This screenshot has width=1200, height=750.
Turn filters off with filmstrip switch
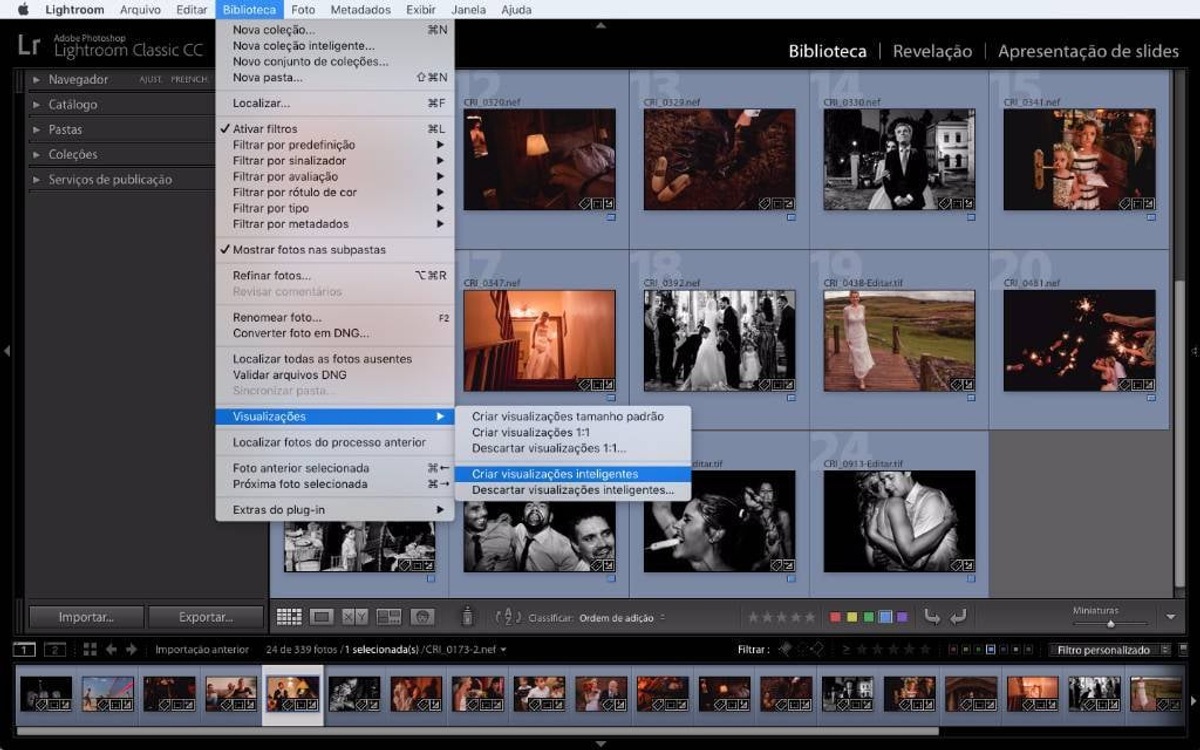[1183, 650]
